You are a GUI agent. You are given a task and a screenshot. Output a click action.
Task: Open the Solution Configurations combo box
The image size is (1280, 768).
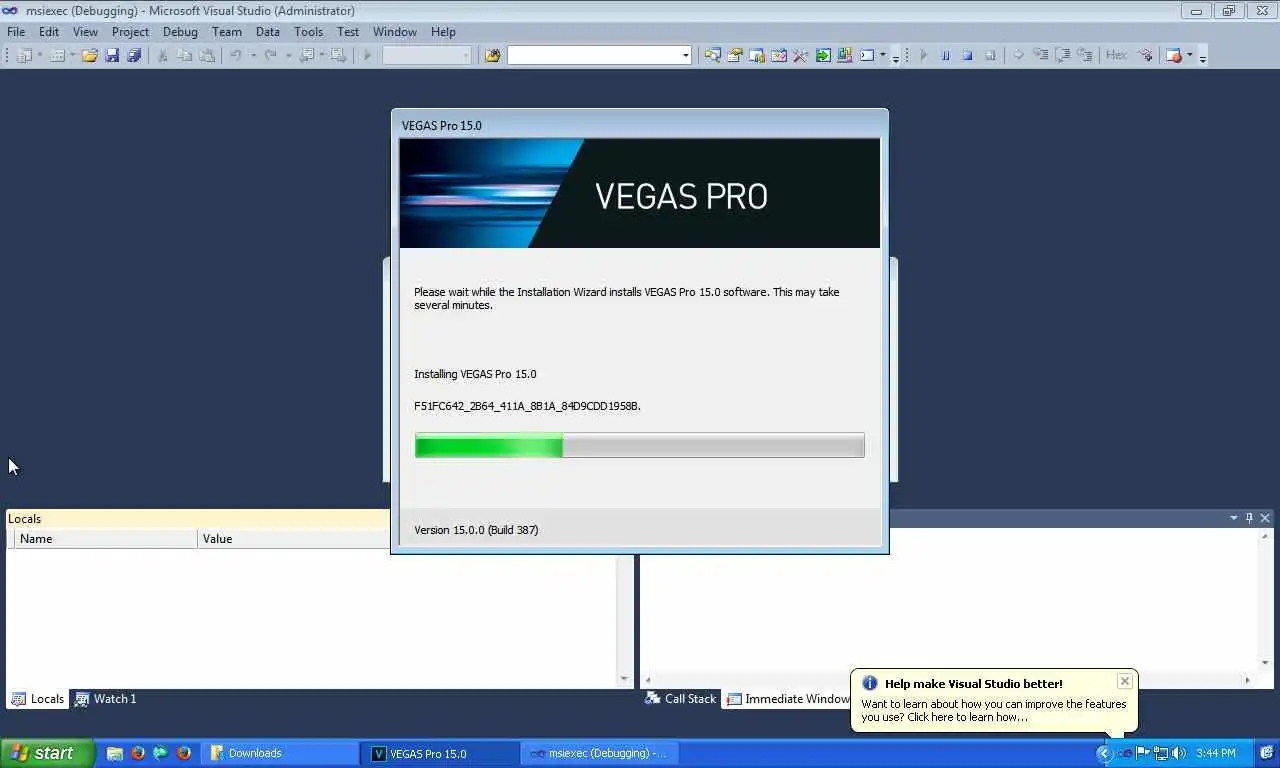pyautogui.click(x=426, y=55)
